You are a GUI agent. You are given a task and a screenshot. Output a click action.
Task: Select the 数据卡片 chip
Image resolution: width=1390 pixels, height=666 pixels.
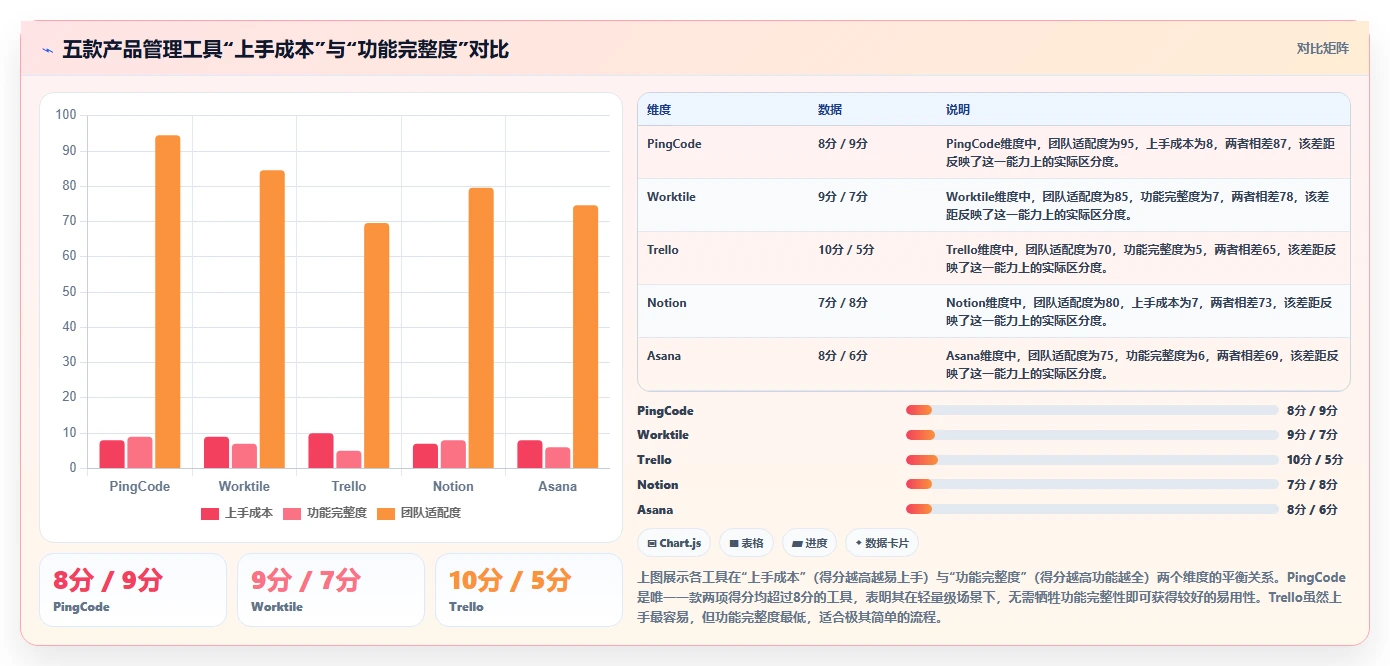tap(881, 543)
